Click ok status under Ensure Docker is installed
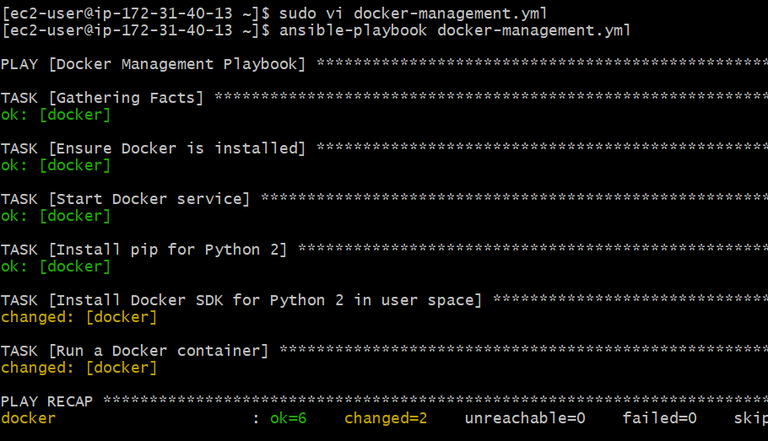768x441 pixels. [56, 165]
